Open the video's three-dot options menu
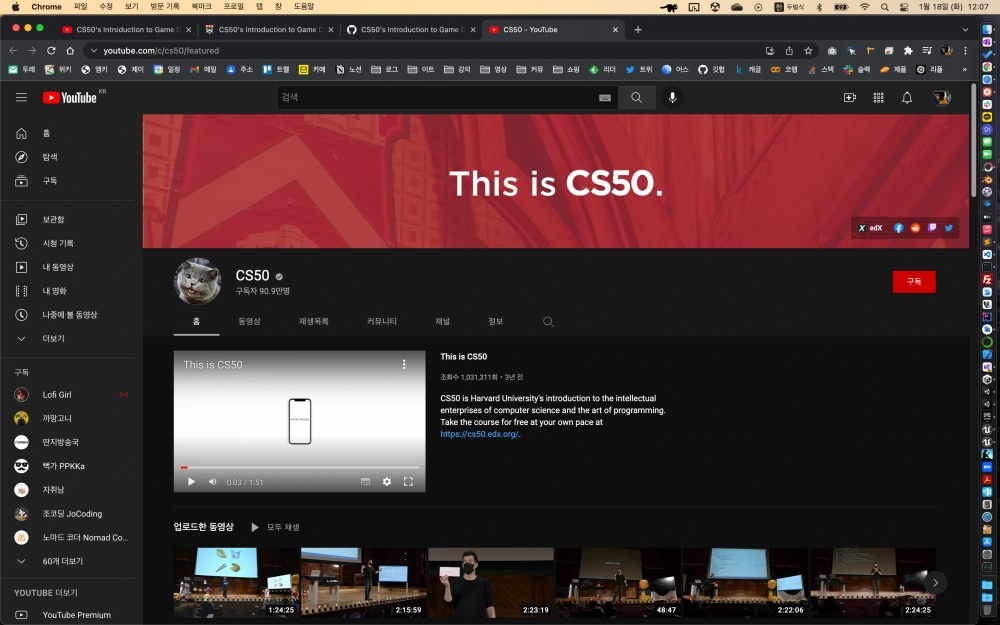This screenshot has height=625, width=1000. pyautogui.click(x=404, y=364)
